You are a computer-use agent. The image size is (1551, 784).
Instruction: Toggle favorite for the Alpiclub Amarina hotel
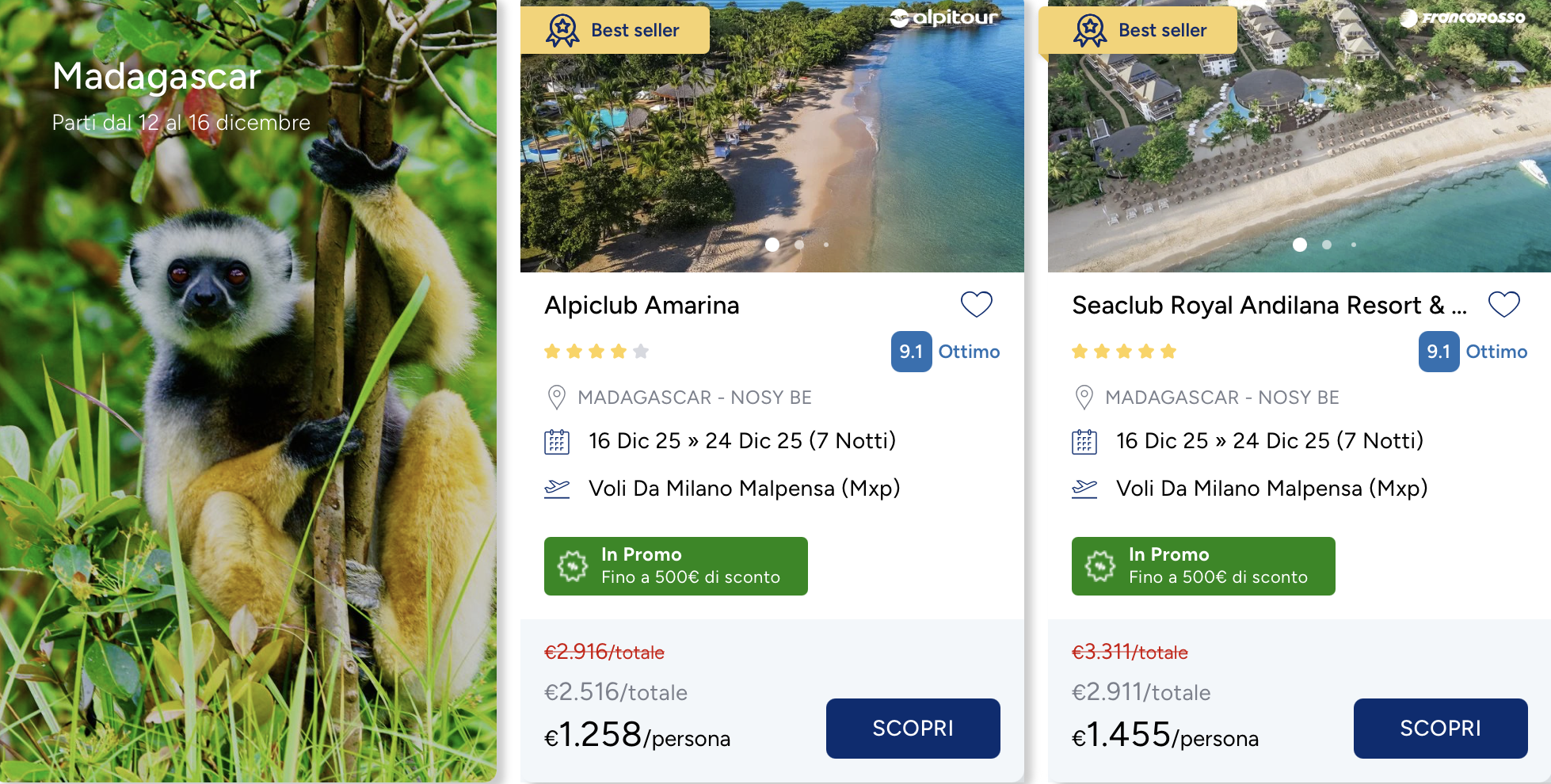pos(976,304)
